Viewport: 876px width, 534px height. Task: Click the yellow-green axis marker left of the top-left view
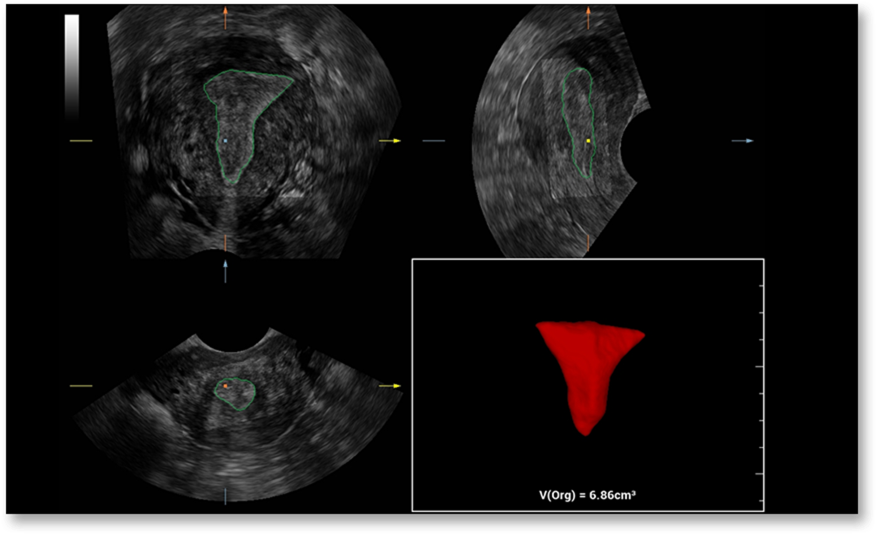tap(80, 142)
